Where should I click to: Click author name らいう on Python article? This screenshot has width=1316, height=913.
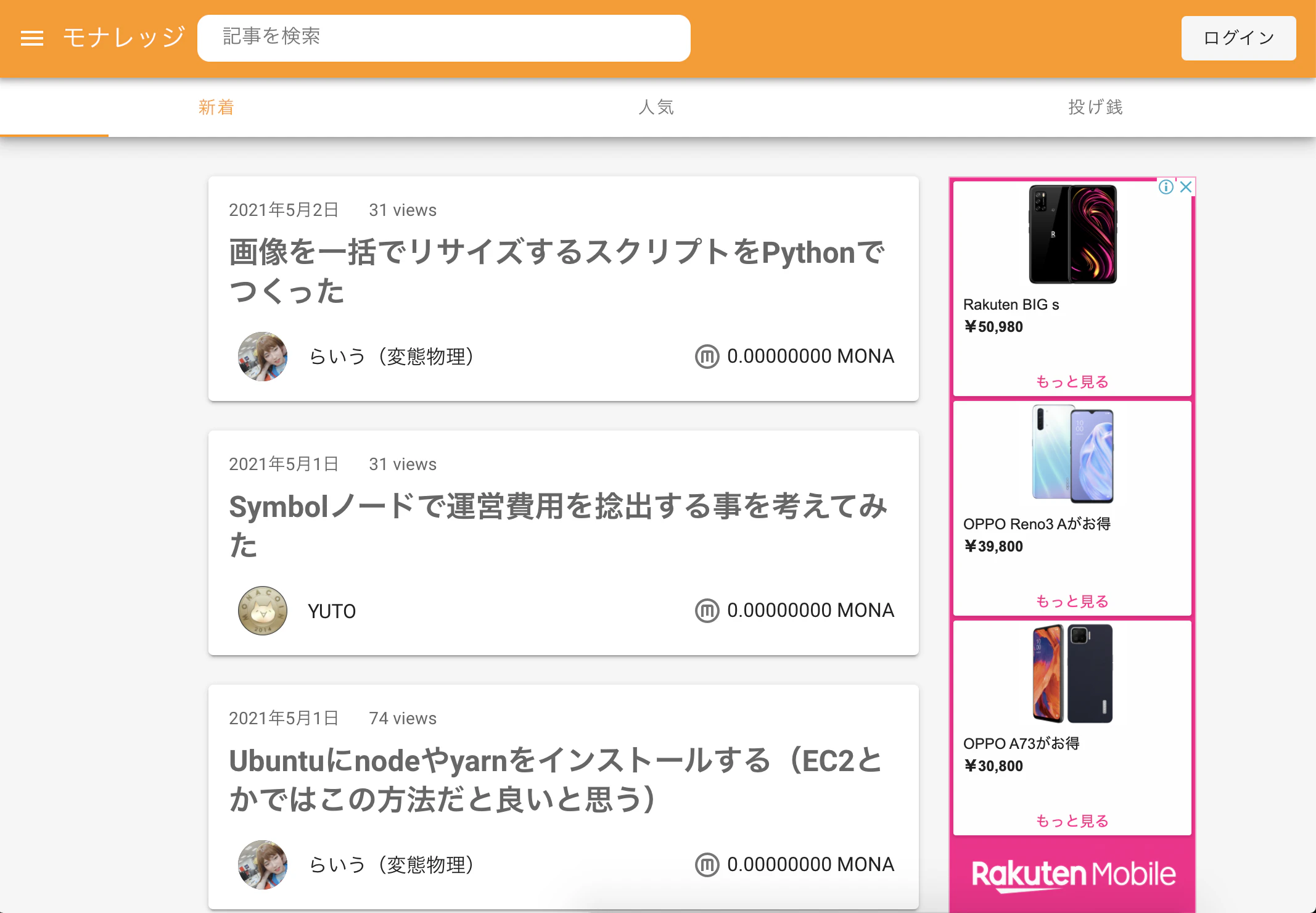391,357
